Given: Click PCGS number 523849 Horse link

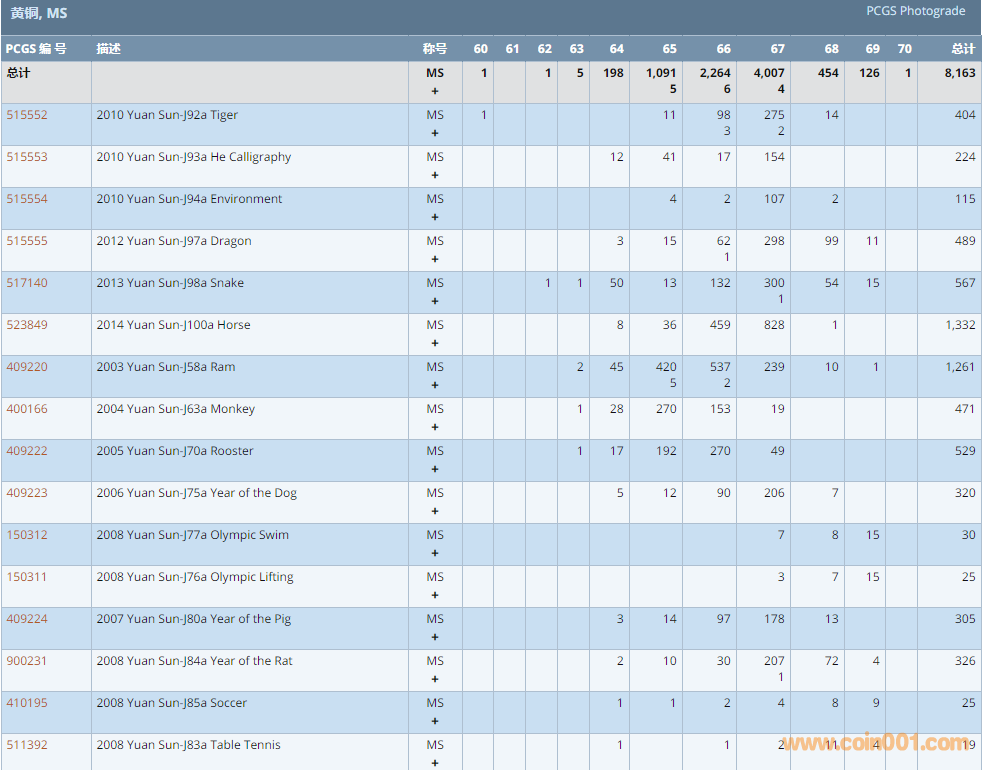Looking at the screenshot, I should tap(27, 325).
